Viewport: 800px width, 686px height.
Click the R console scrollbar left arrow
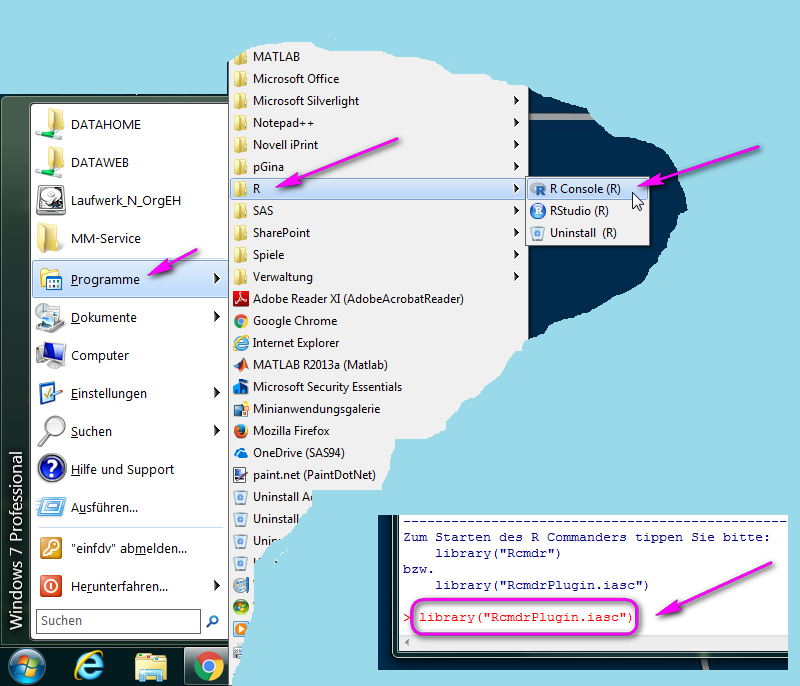pyautogui.click(x=407, y=642)
